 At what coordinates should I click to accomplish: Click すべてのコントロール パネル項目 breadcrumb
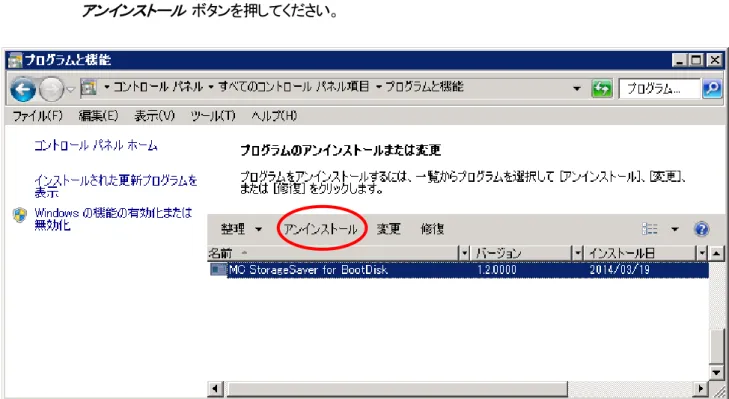coord(293,86)
